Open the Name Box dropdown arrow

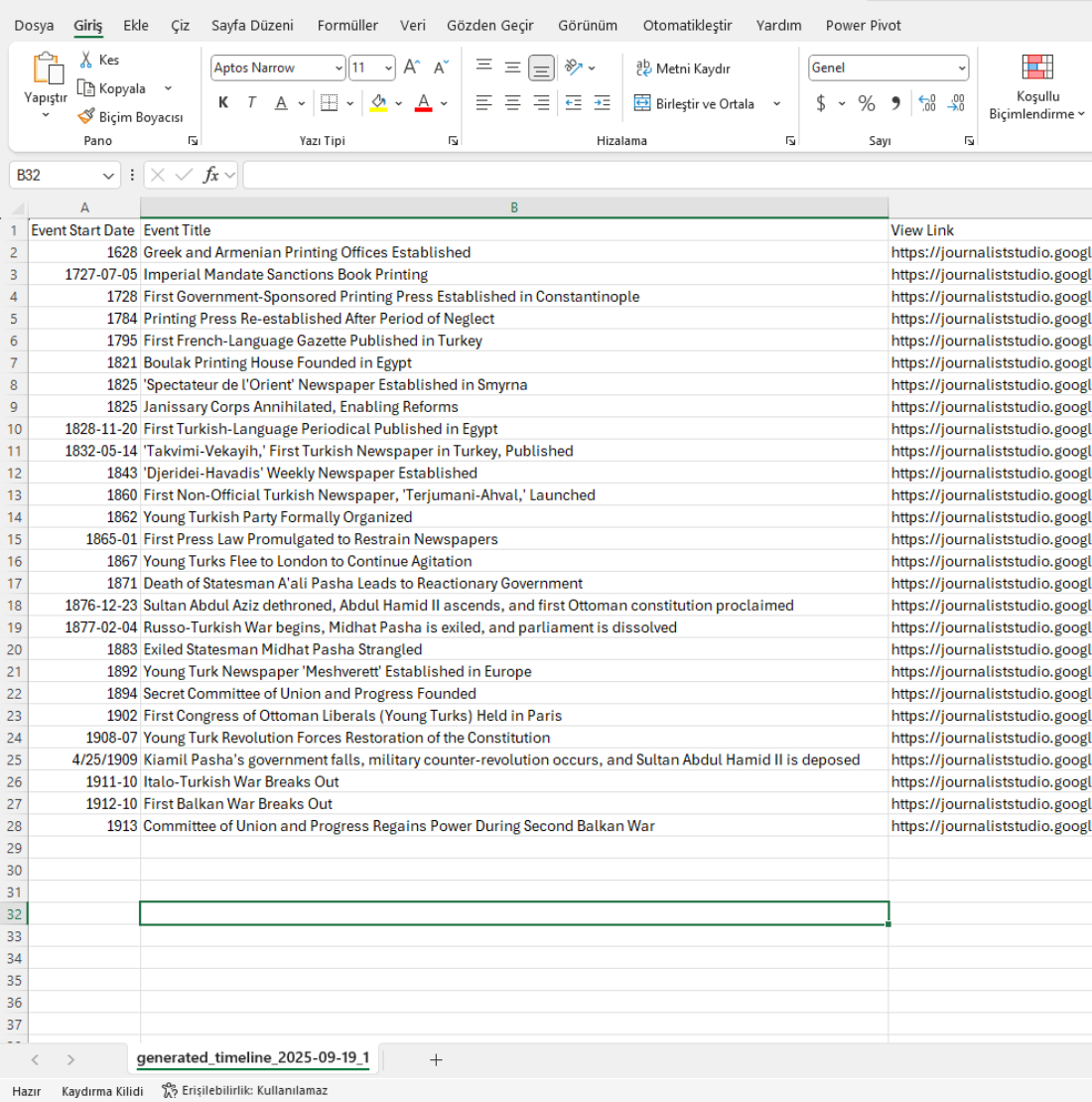click(x=108, y=176)
